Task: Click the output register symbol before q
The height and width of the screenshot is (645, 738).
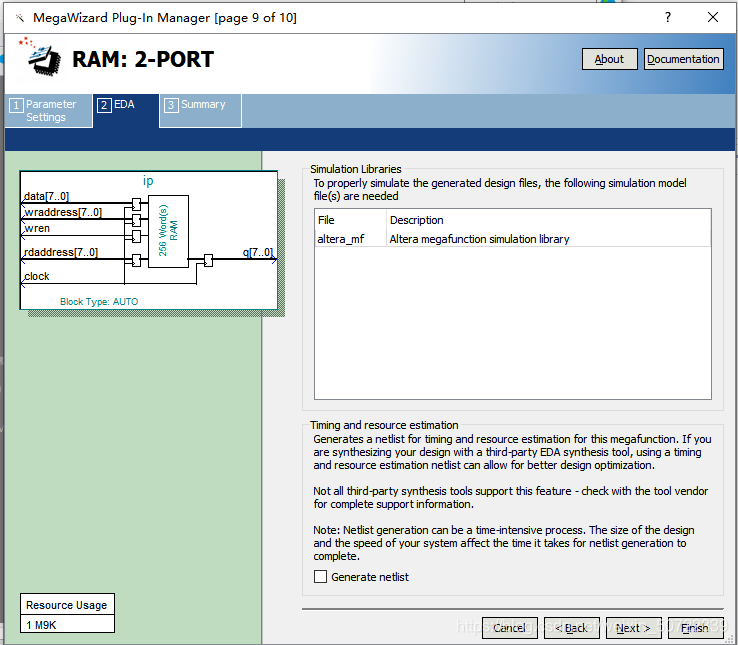Action: tap(208, 260)
